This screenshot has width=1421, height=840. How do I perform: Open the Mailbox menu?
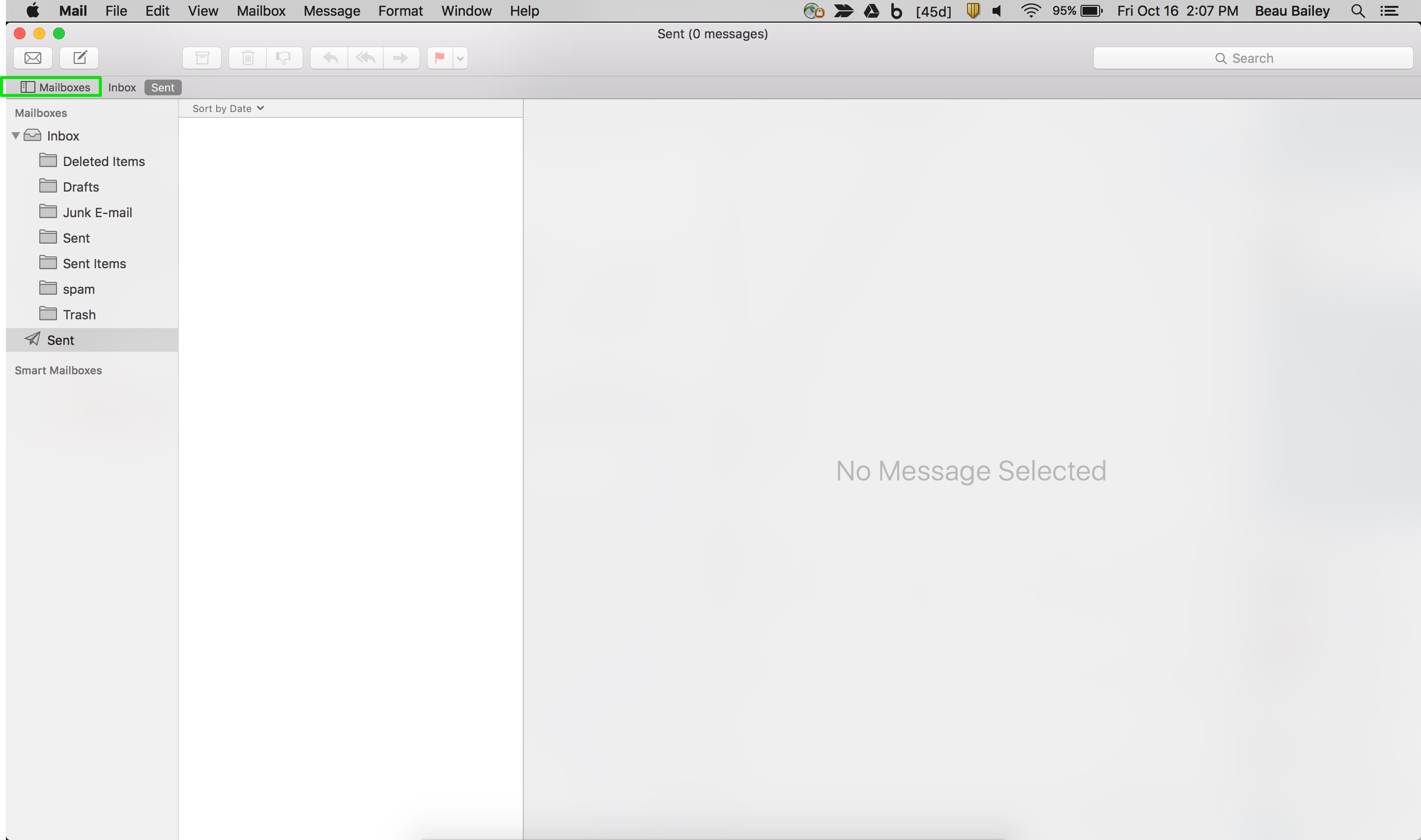tap(261, 11)
